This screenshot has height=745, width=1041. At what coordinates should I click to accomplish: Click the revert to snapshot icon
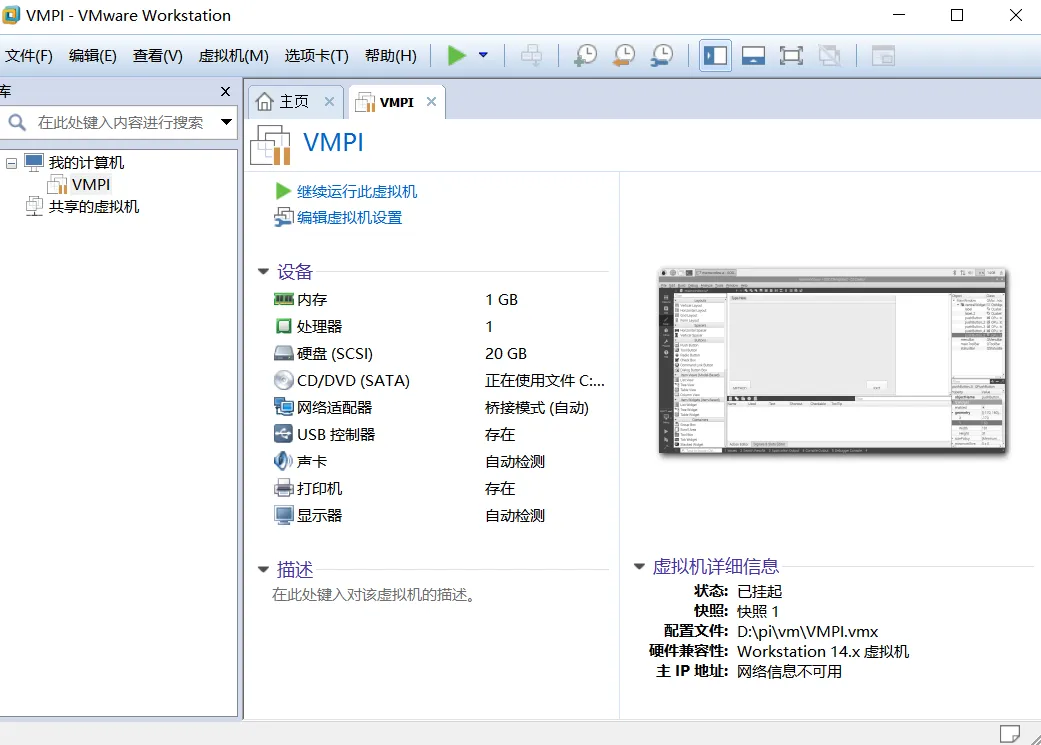click(623, 56)
